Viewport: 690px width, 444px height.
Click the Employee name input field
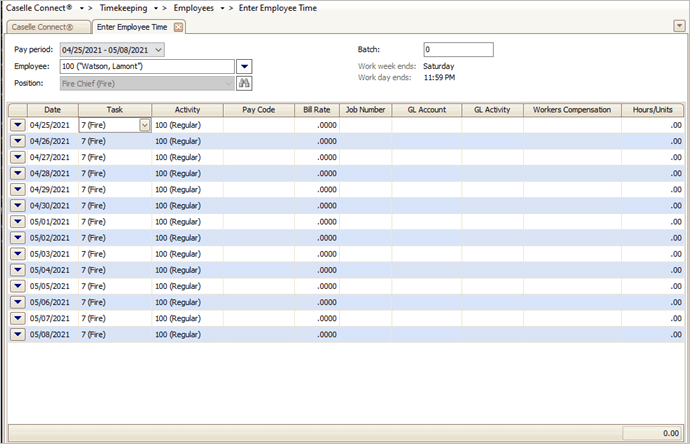coord(146,66)
